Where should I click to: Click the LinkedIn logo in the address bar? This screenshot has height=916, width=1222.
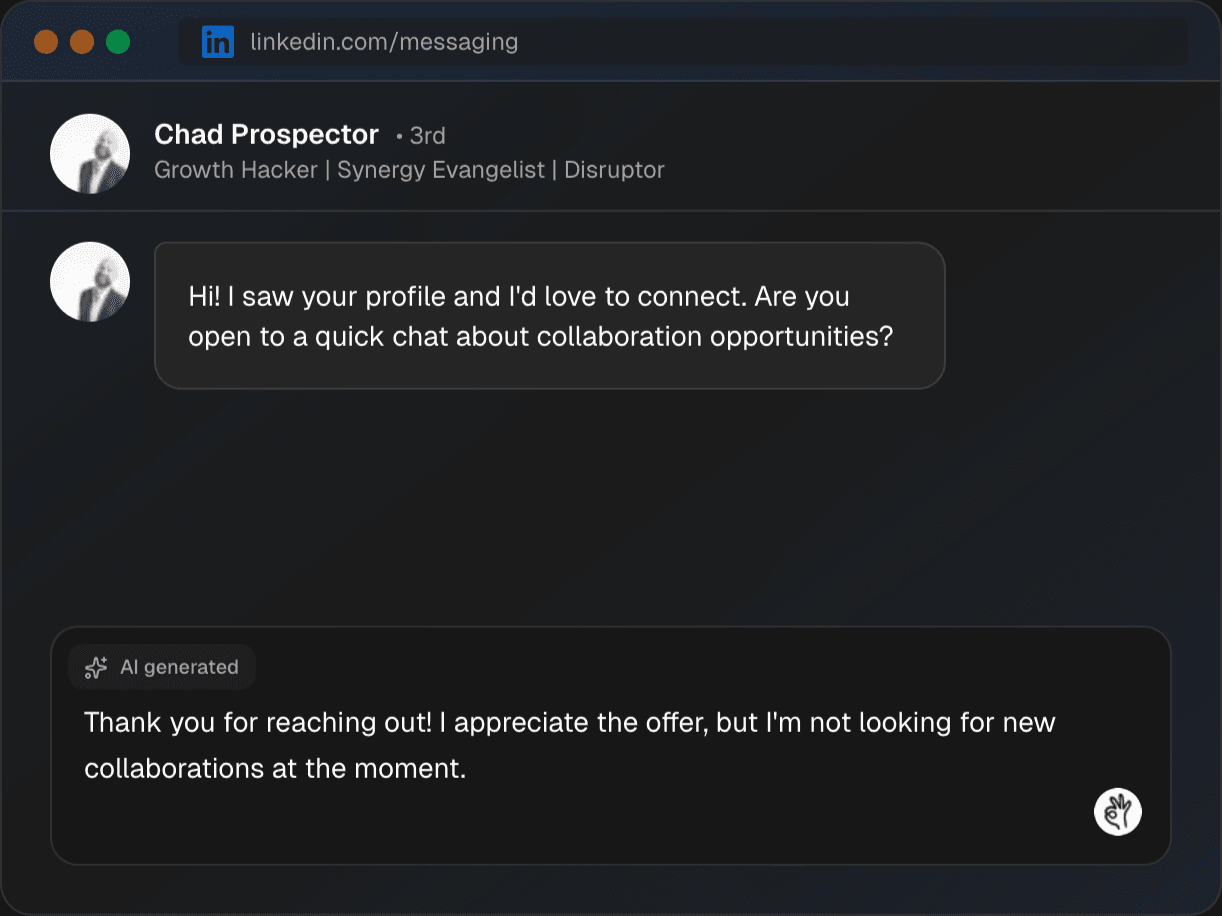(218, 41)
